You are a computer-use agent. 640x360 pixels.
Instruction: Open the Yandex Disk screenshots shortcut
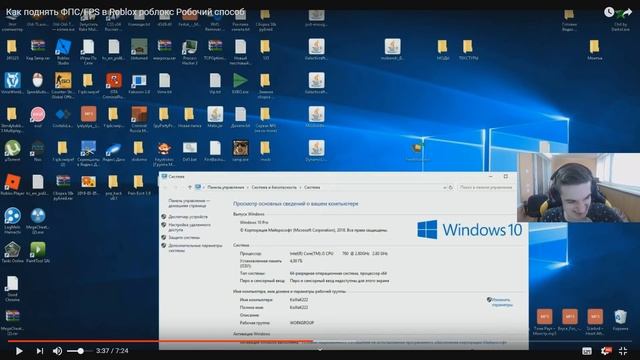(x=88, y=153)
